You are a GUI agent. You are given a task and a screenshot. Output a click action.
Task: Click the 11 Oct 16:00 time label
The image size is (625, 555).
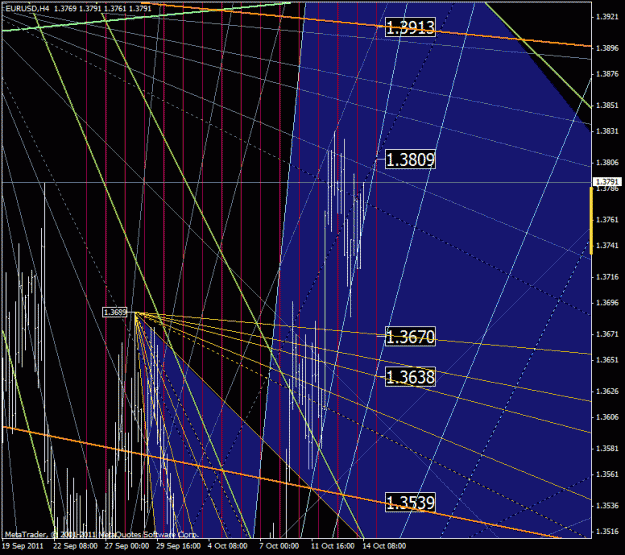(333, 546)
